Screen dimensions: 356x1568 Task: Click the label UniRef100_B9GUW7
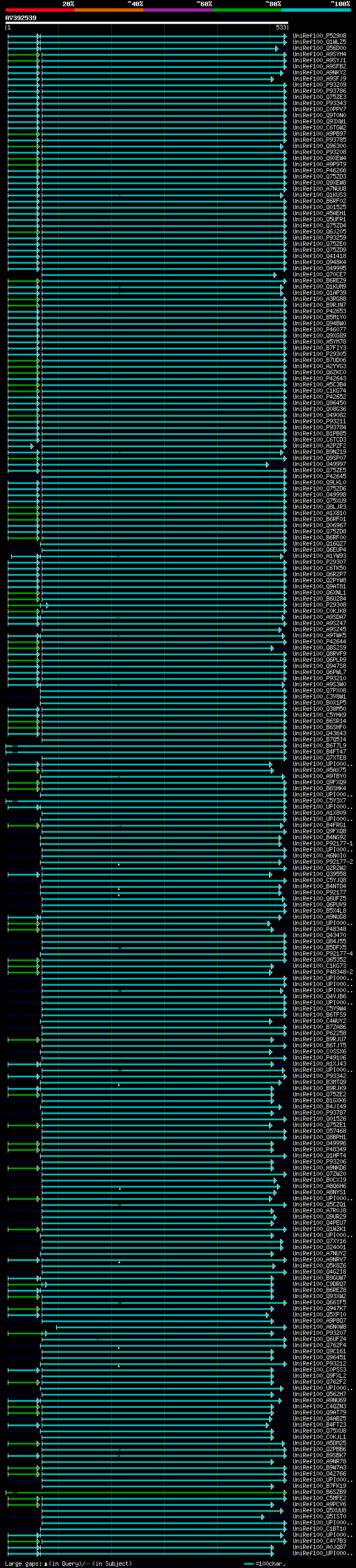[319, 1278]
